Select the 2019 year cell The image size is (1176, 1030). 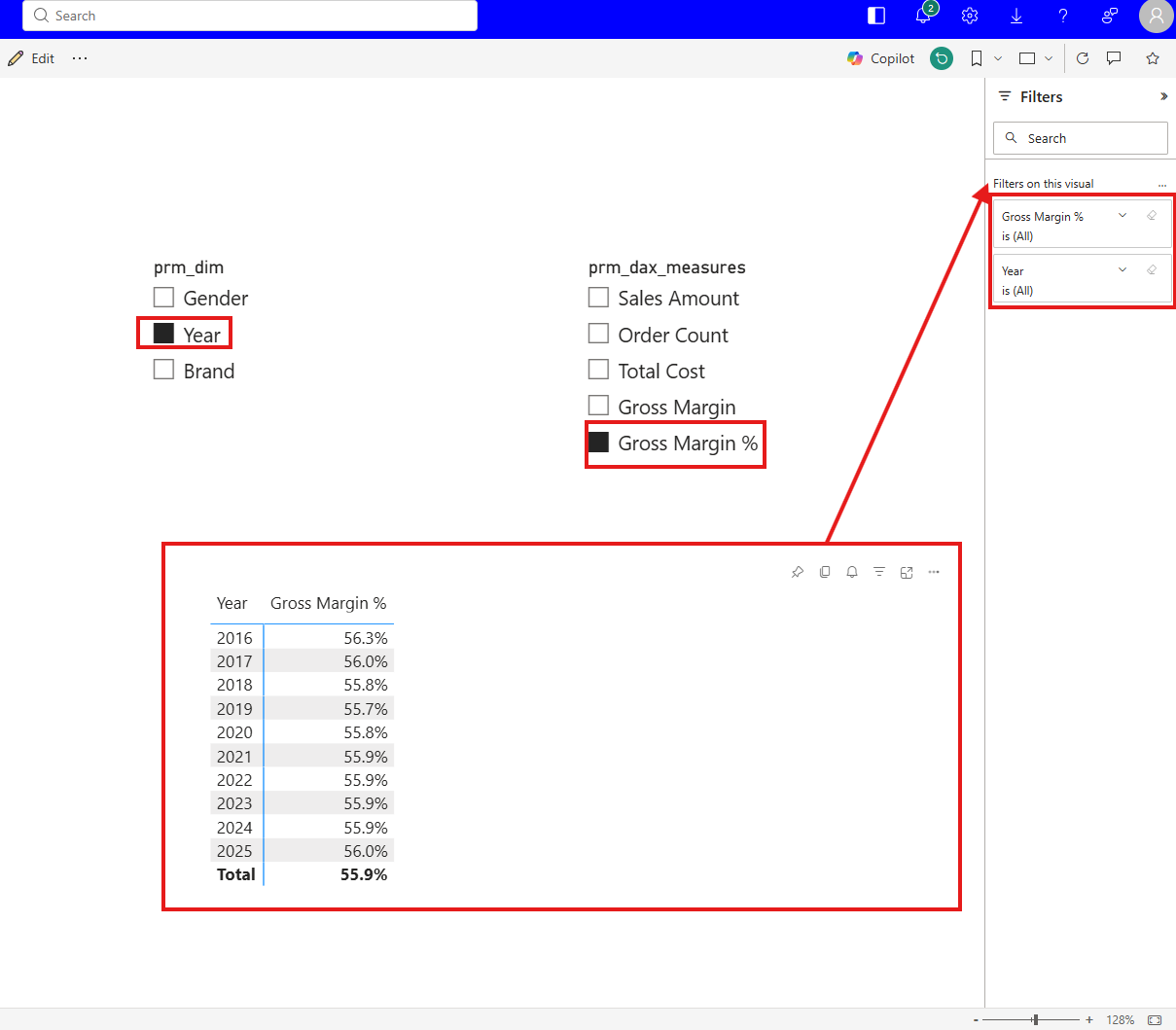[234, 709]
